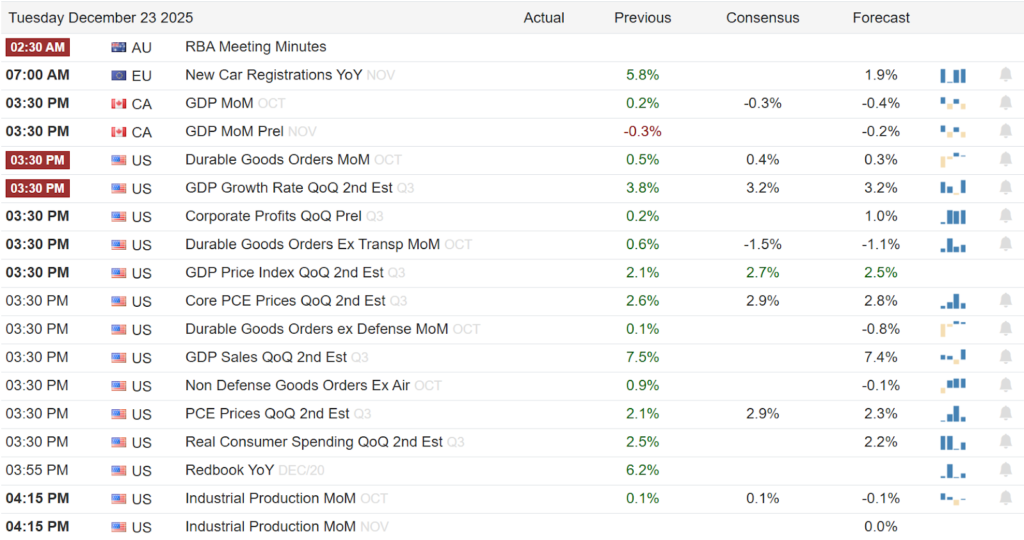Open mini chart for Non Defense Goods Orders

[x=953, y=385]
